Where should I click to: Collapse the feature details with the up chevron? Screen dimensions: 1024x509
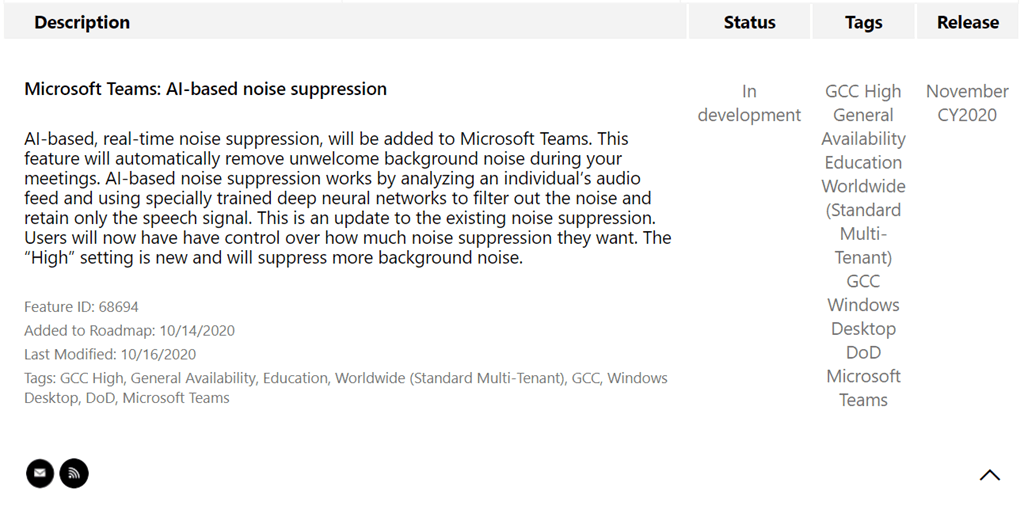[x=989, y=475]
